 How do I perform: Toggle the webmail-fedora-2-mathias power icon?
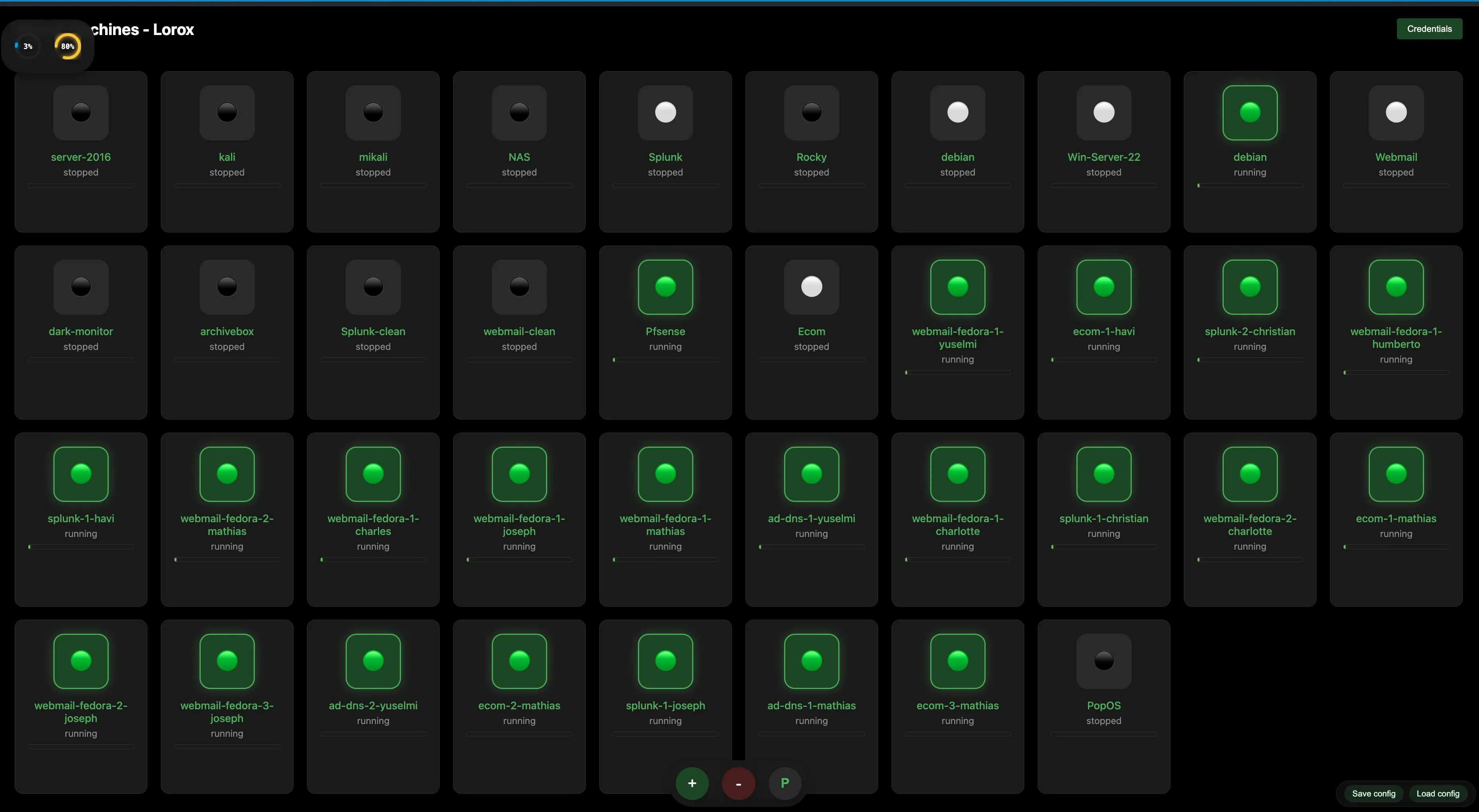pos(227,474)
